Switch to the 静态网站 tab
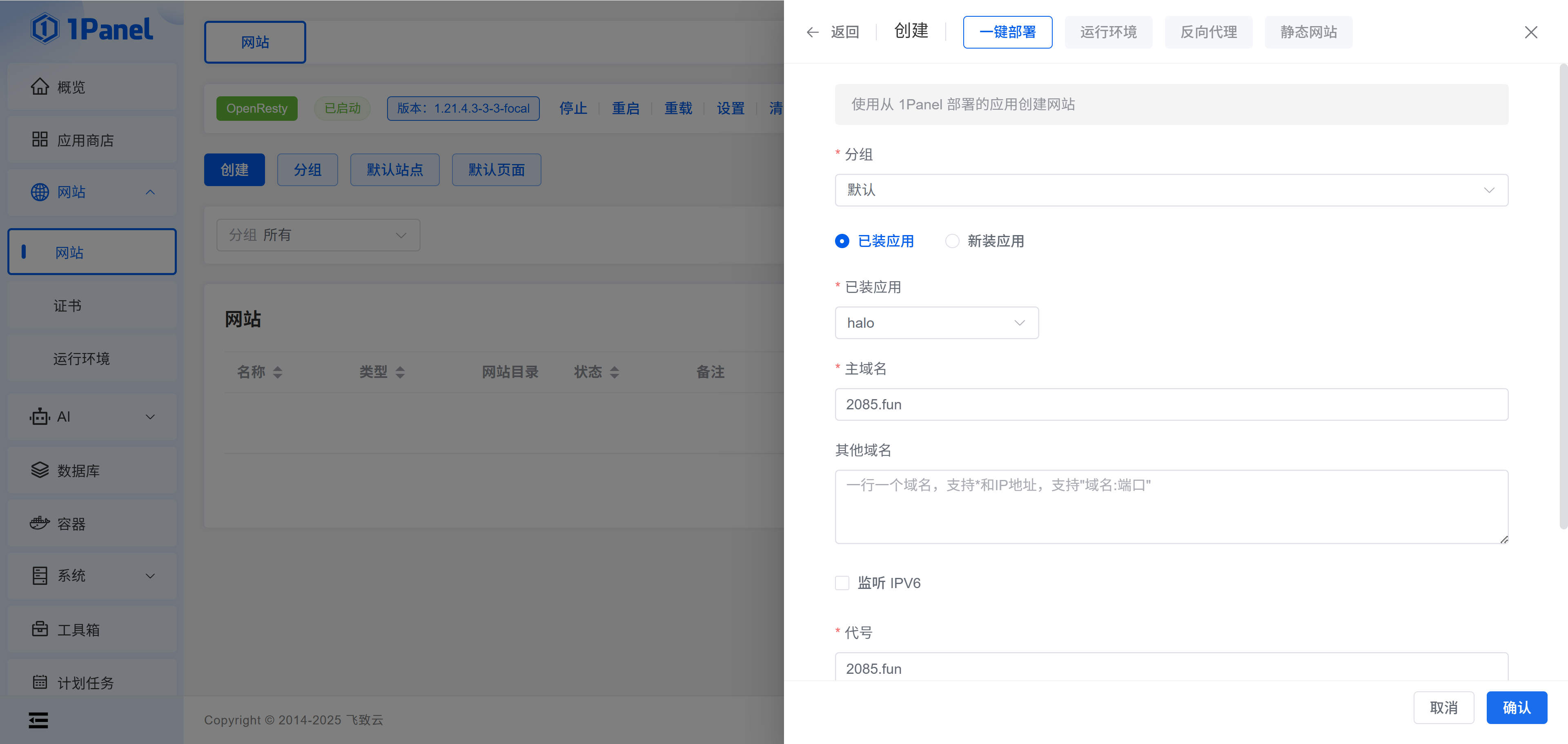 1308,32
